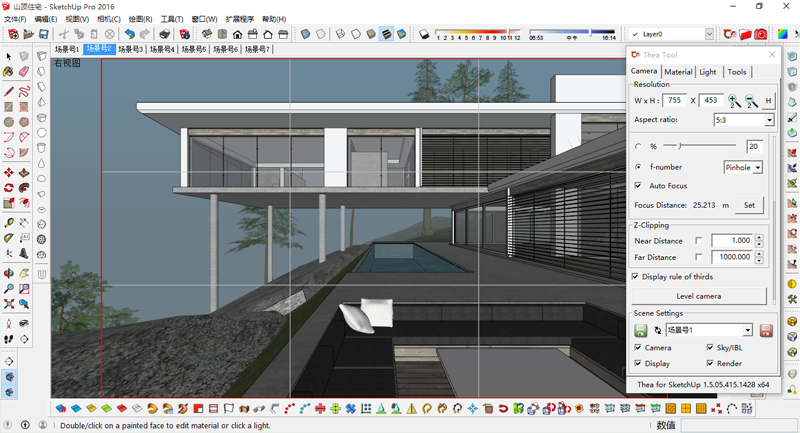Click the Set focus distance button
This screenshot has width=800, height=433.
(750, 205)
